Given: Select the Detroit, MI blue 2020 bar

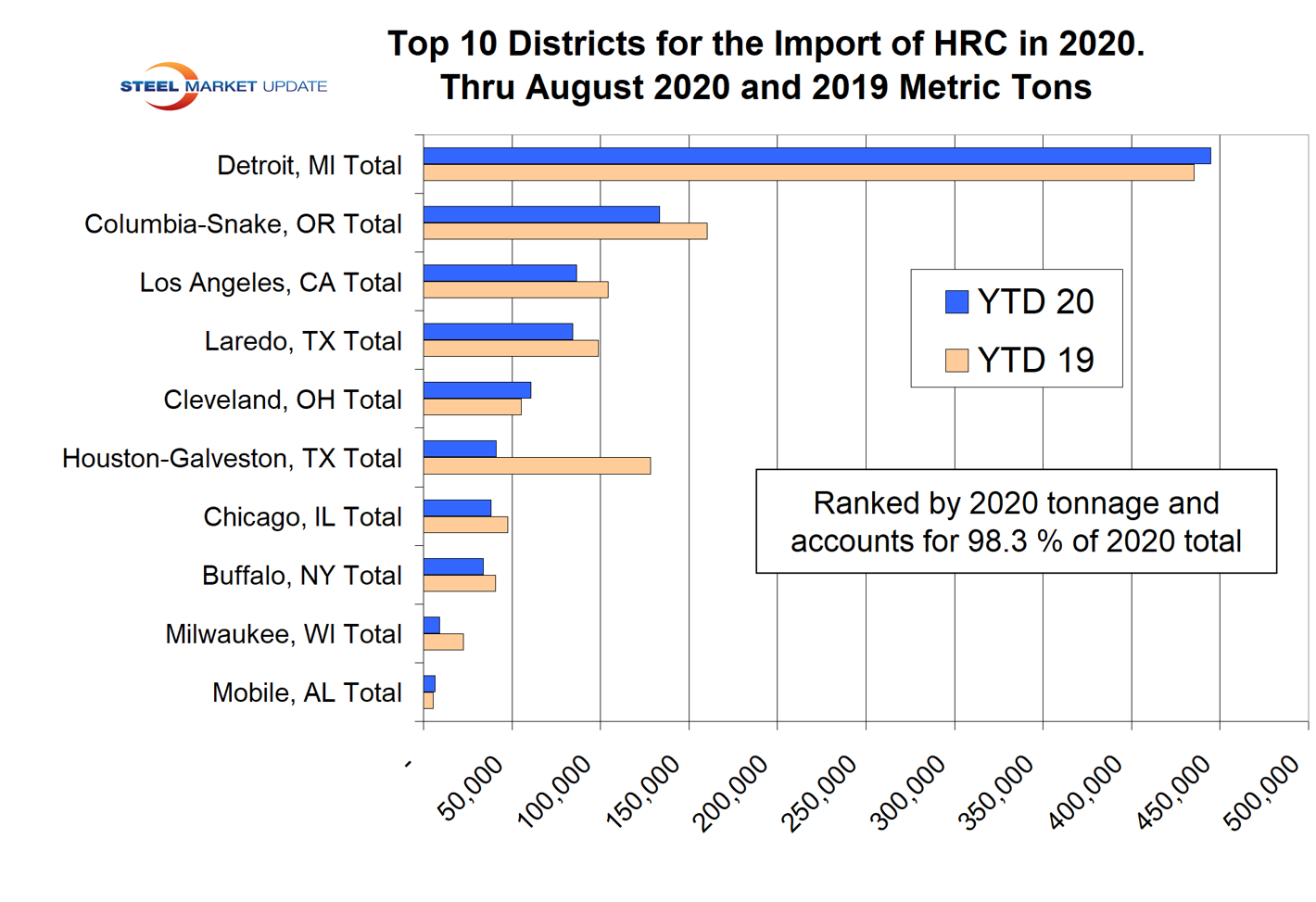Looking at the screenshot, I should [816, 156].
